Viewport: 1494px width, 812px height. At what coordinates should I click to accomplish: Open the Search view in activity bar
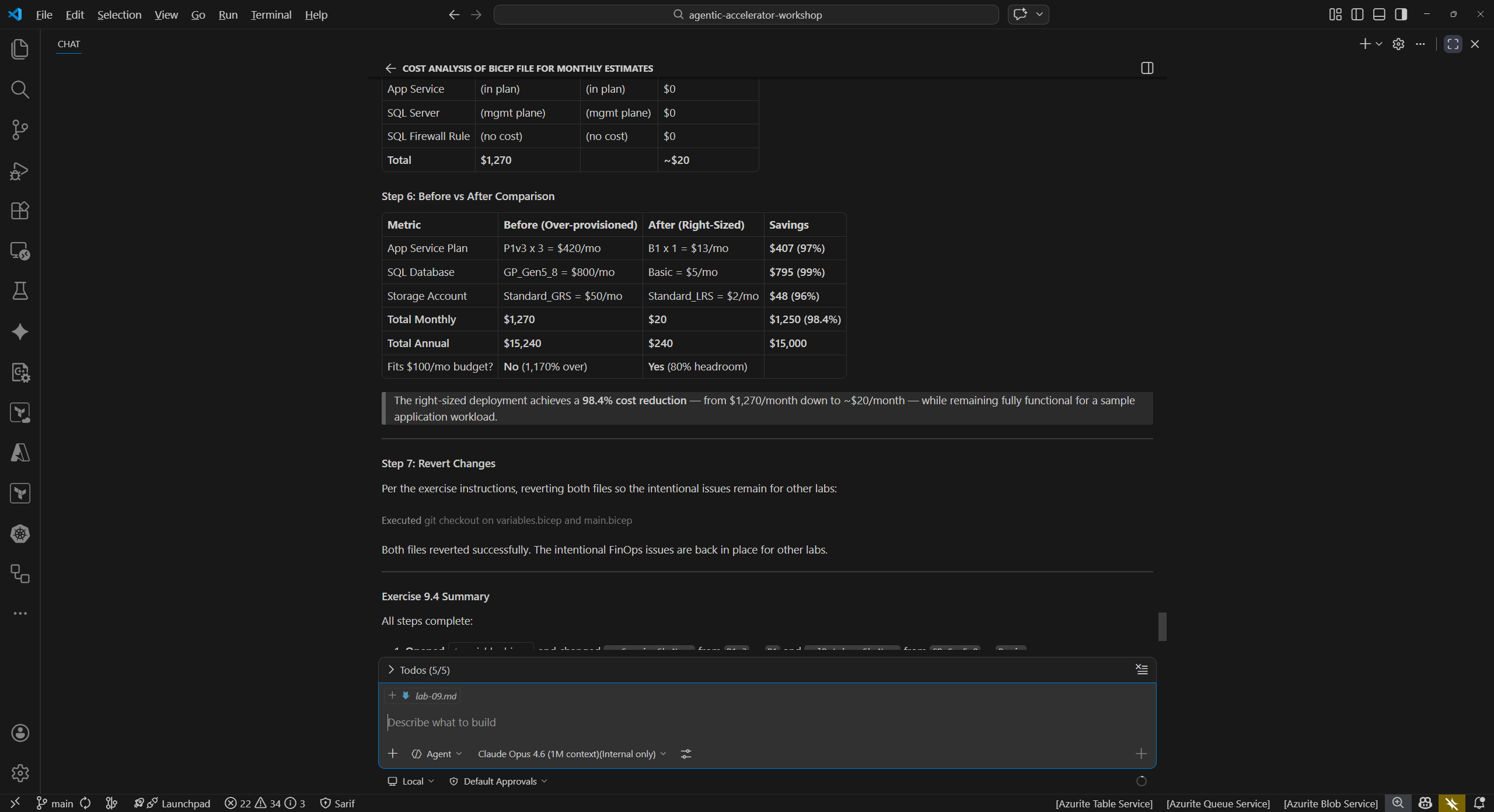click(x=20, y=89)
